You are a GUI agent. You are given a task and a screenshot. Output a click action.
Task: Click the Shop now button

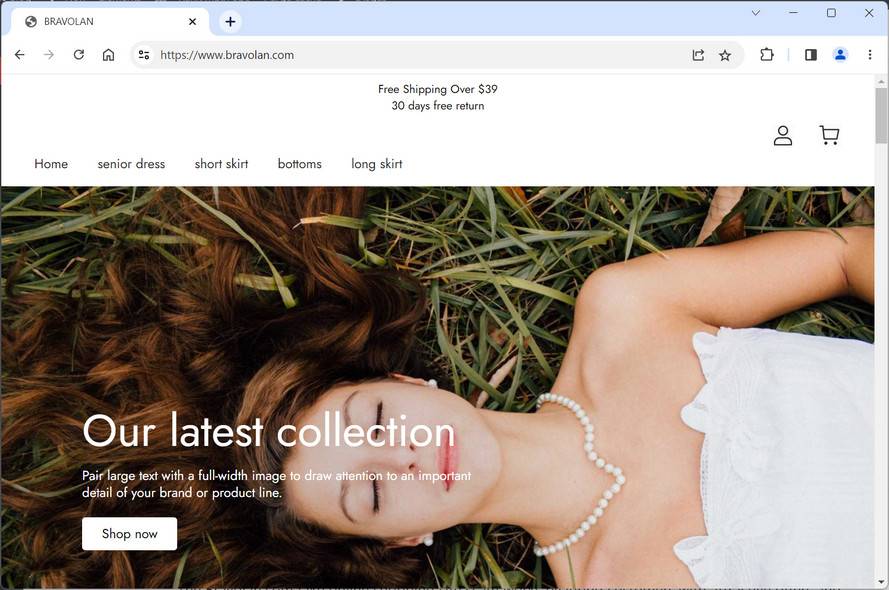(129, 533)
